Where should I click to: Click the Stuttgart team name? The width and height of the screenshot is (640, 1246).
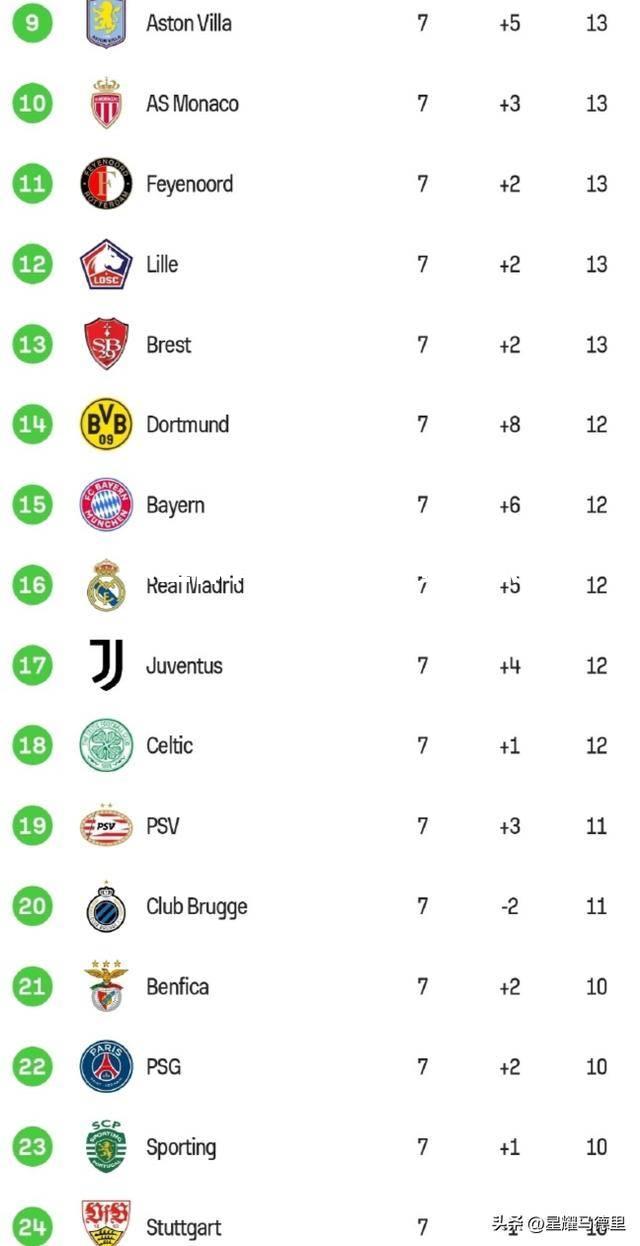(184, 1228)
